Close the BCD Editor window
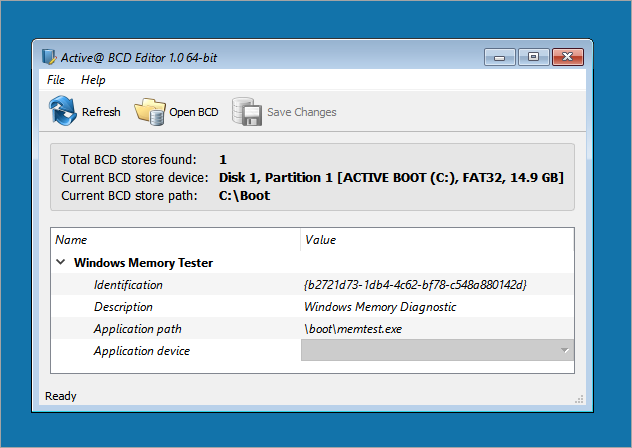 [x=568, y=57]
